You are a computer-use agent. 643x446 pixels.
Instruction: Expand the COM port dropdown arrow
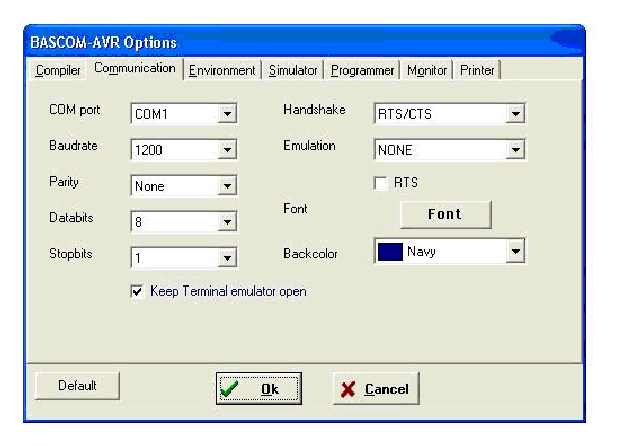click(x=227, y=114)
